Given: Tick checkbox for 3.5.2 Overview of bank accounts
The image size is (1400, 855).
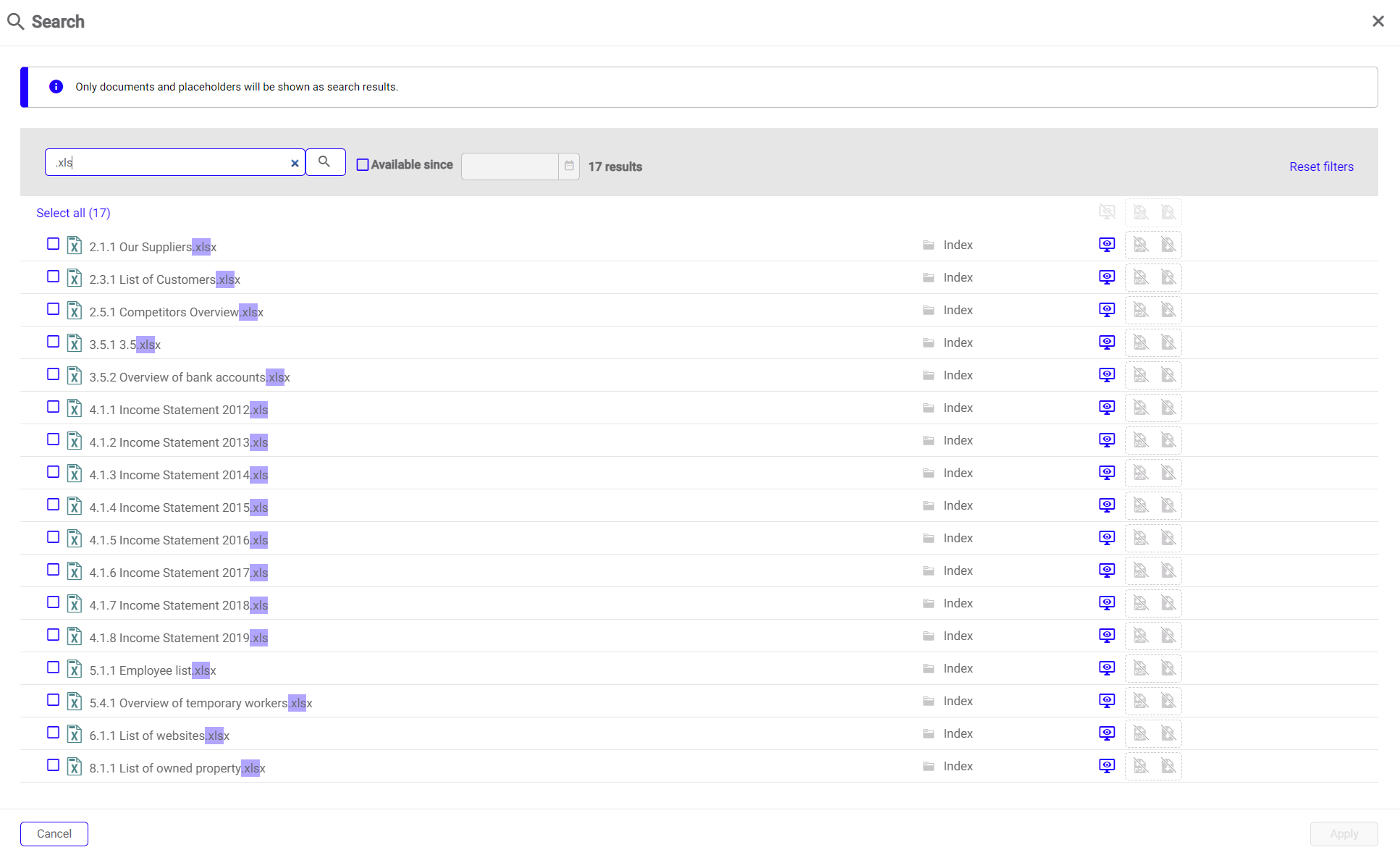Looking at the screenshot, I should [53, 374].
